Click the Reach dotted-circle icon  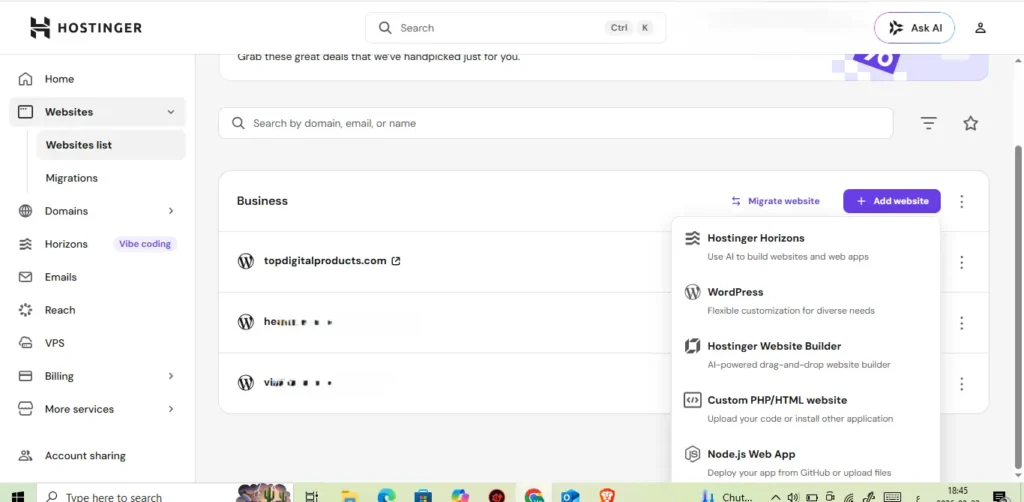click(x=25, y=310)
